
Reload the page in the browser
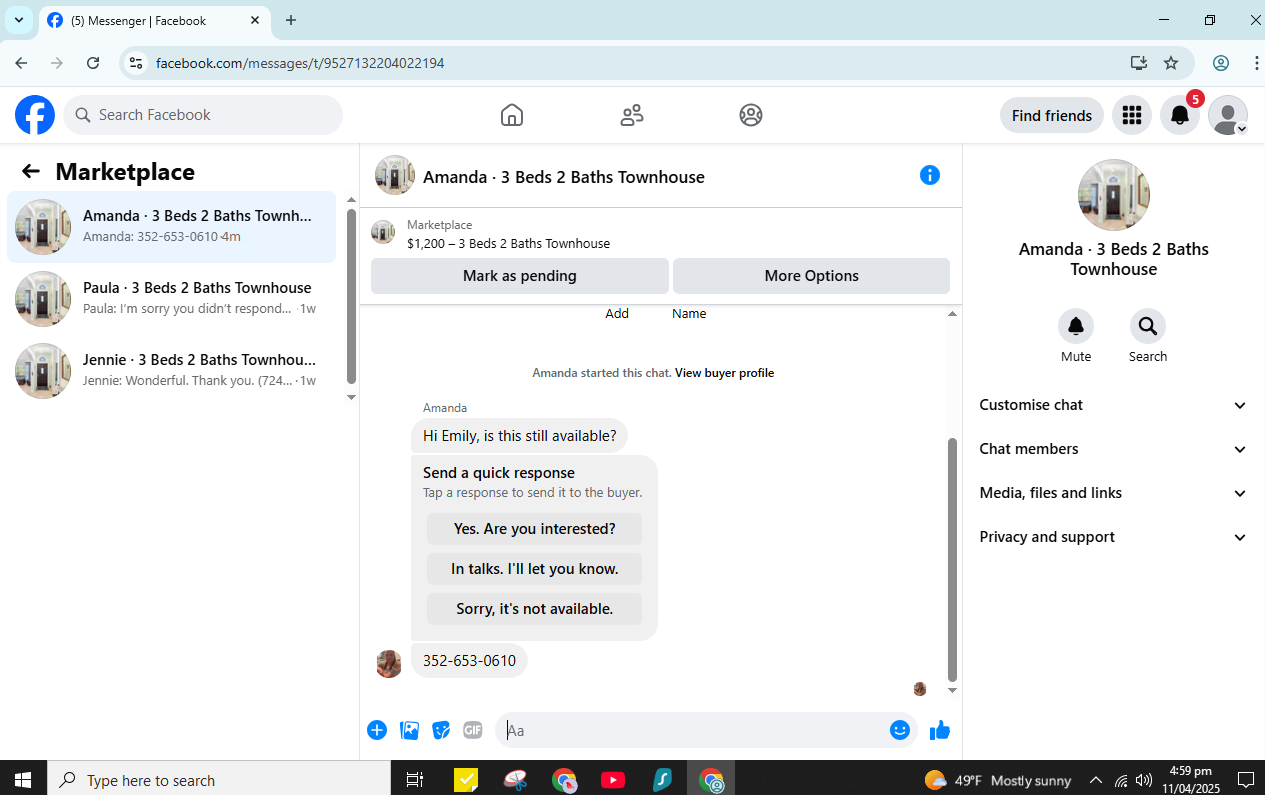pyautogui.click(x=93, y=63)
